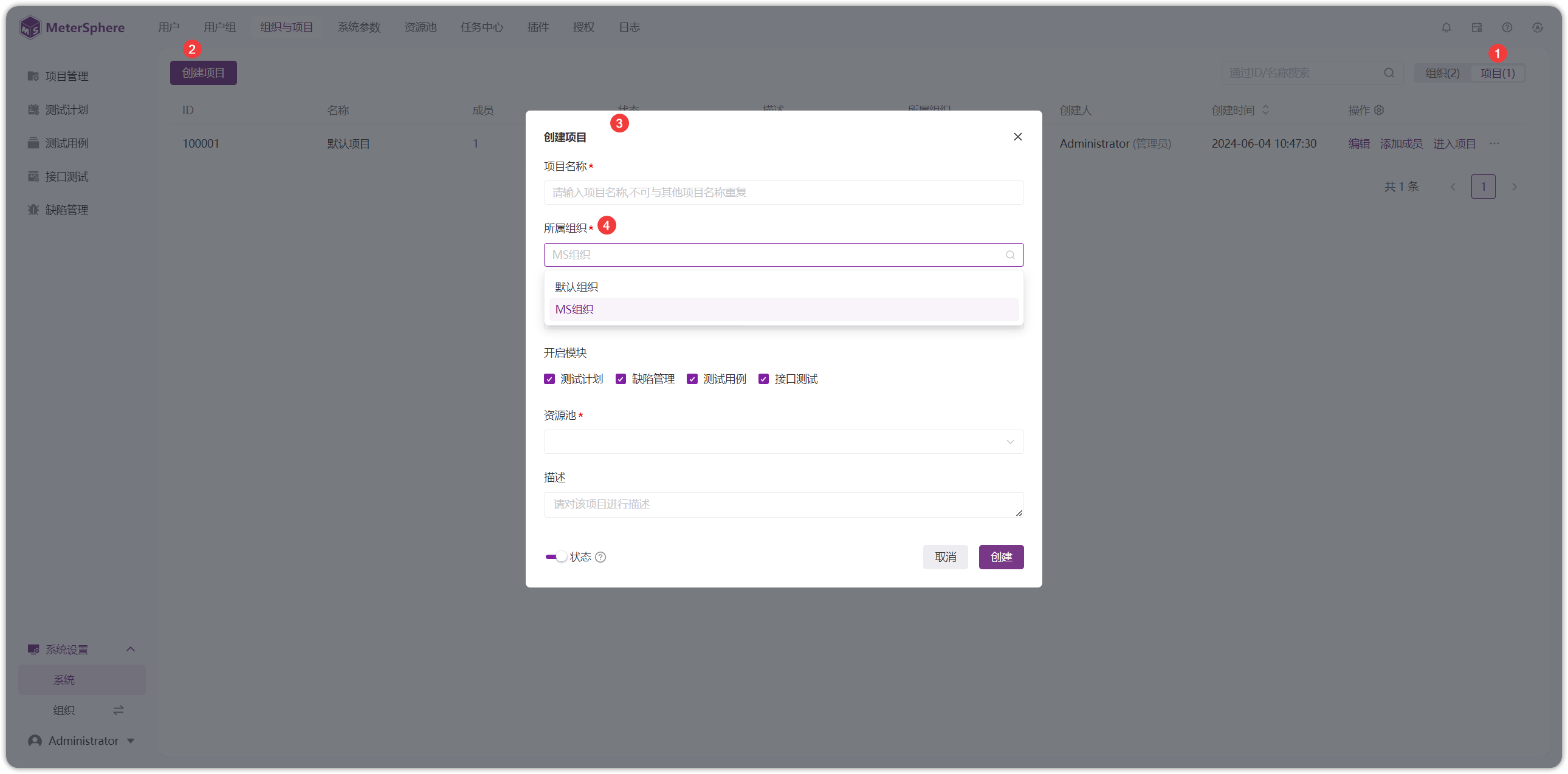The width and height of the screenshot is (1568, 774).
Task: Open the 系统参数 top menu
Action: [x=359, y=27]
